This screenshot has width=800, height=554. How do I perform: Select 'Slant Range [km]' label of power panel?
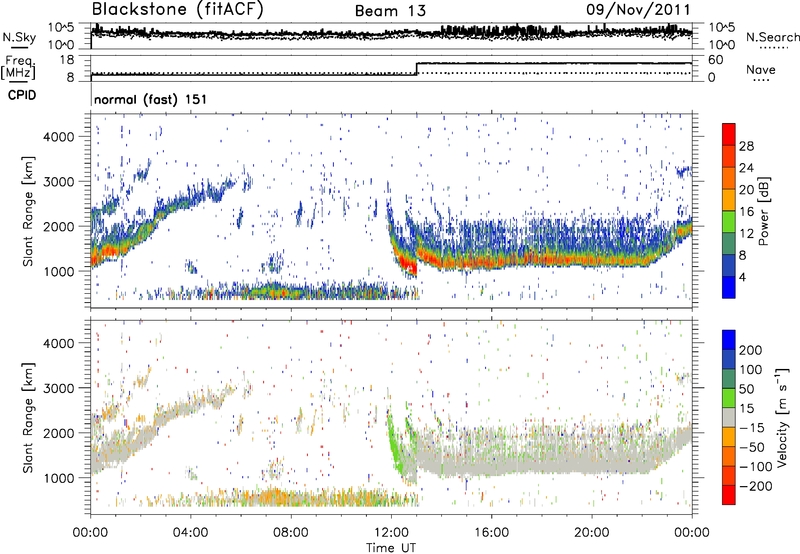point(28,211)
